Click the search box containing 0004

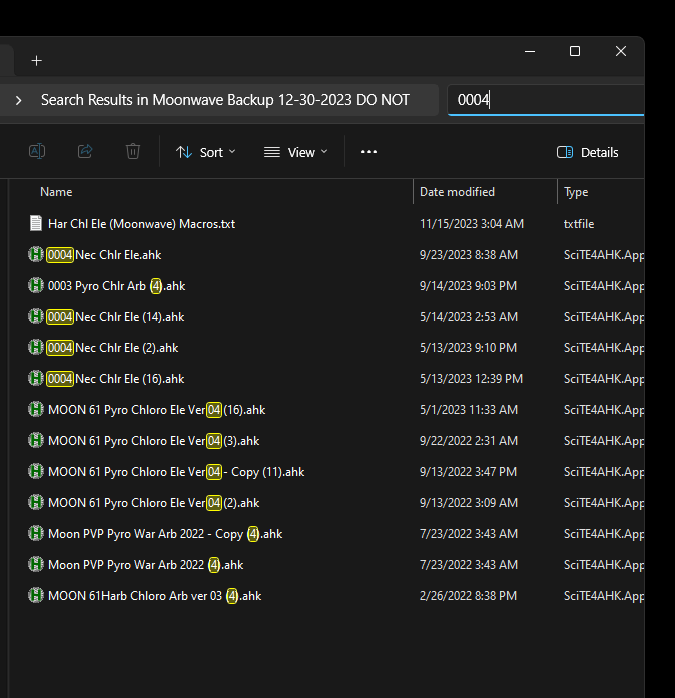546,100
